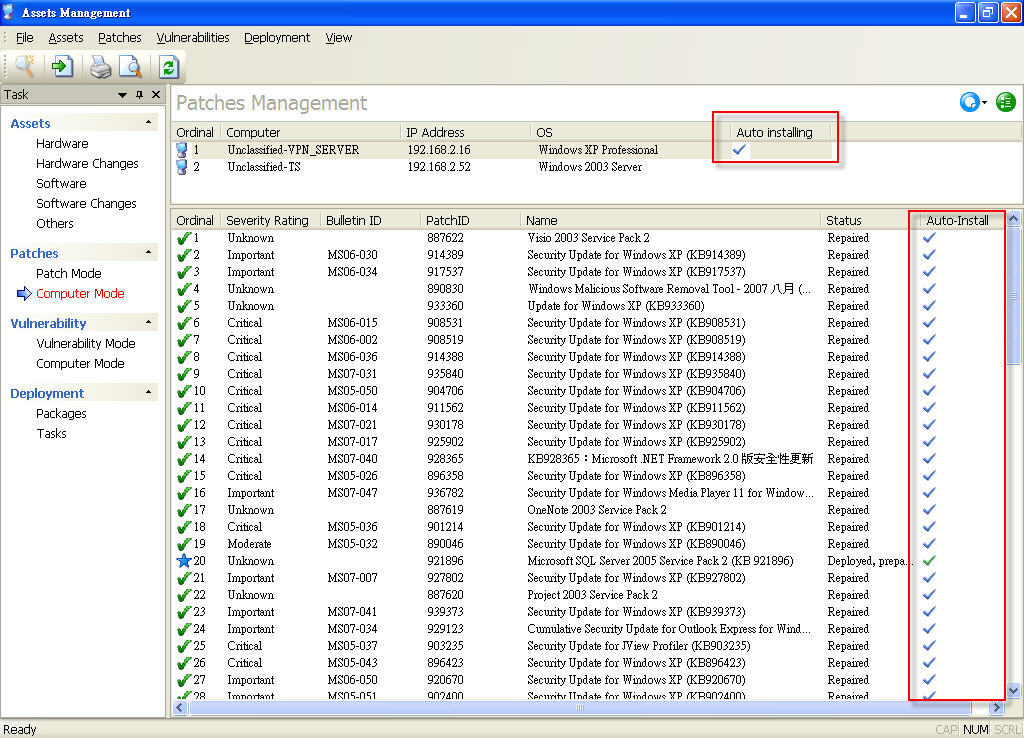Toggle Auto-Install for SQL Server 2005 SP2
1024x738 pixels.
coord(929,560)
